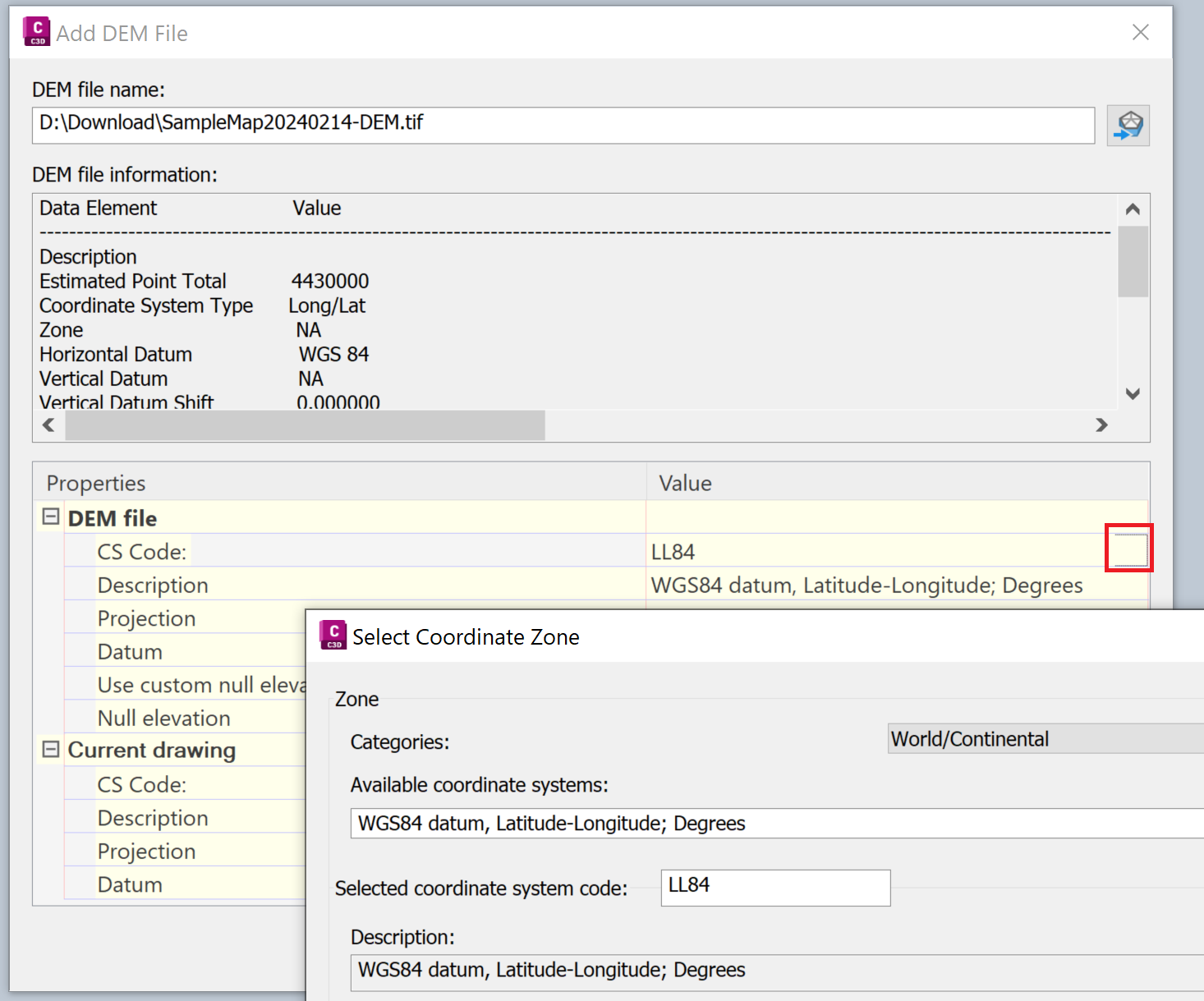Click the DEM file name path field
The image size is (1204, 1001).
click(563, 125)
